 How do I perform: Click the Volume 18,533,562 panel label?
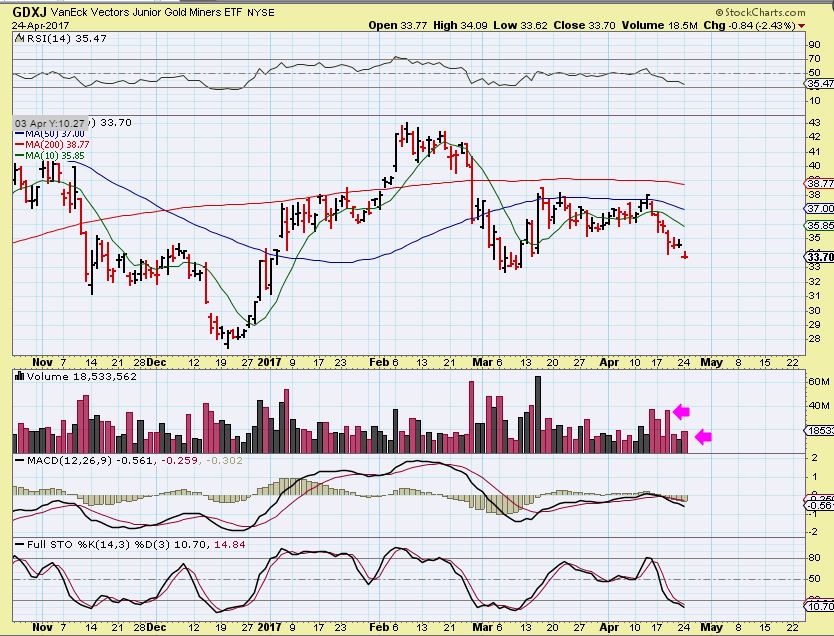pyautogui.click(x=81, y=376)
